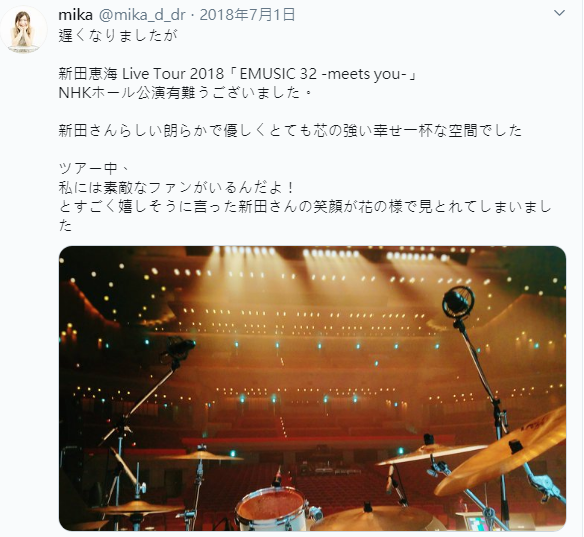584x537 pixels.
Task: Click the line starting "とすごく嬉しそうに言った"
Action: pyautogui.click(x=305, y=207)
